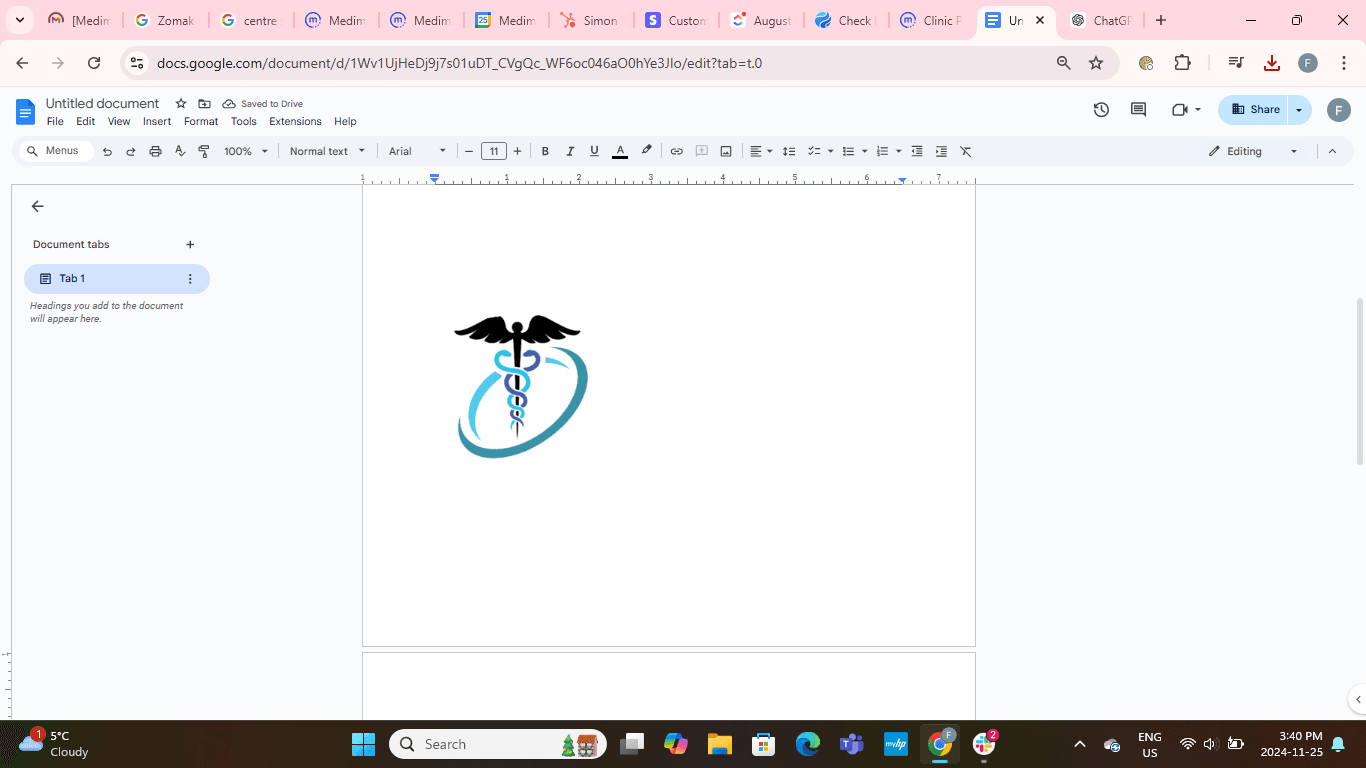Click the font size input field
Image resolution: width=1366 pixels, height=768 pixels.
493,151
